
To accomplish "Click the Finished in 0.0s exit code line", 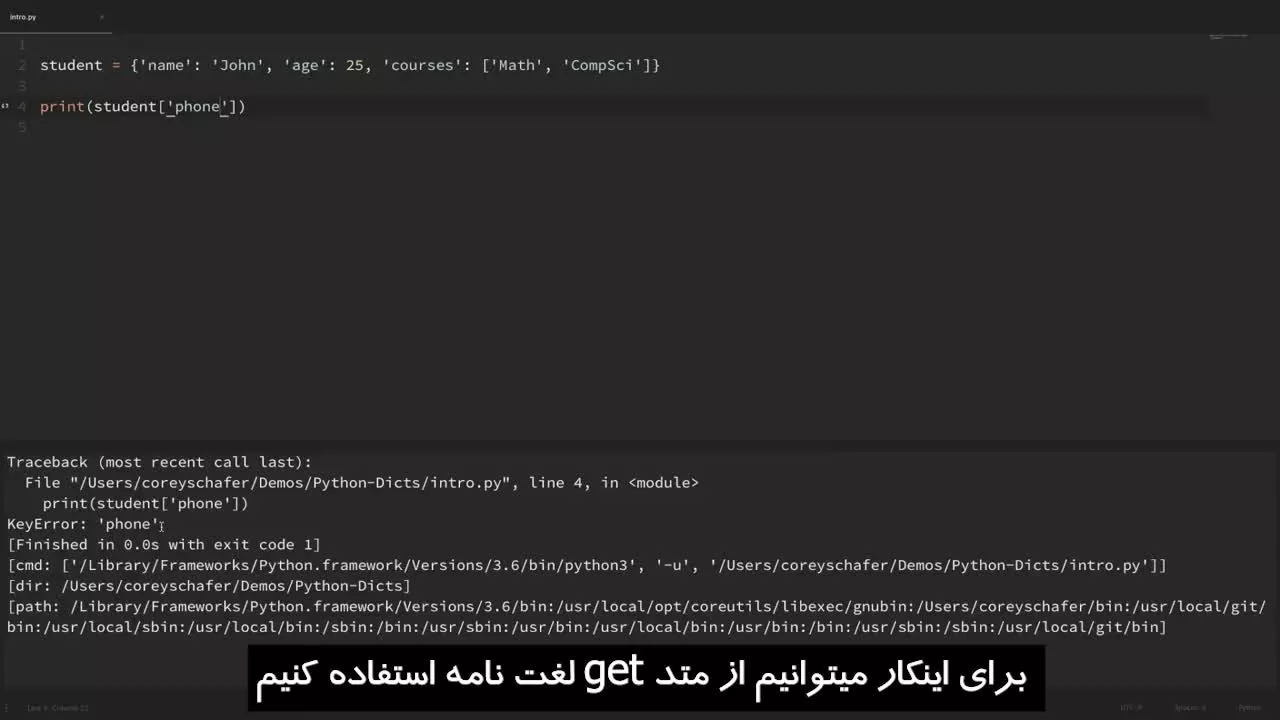I will tap(164, 545).
